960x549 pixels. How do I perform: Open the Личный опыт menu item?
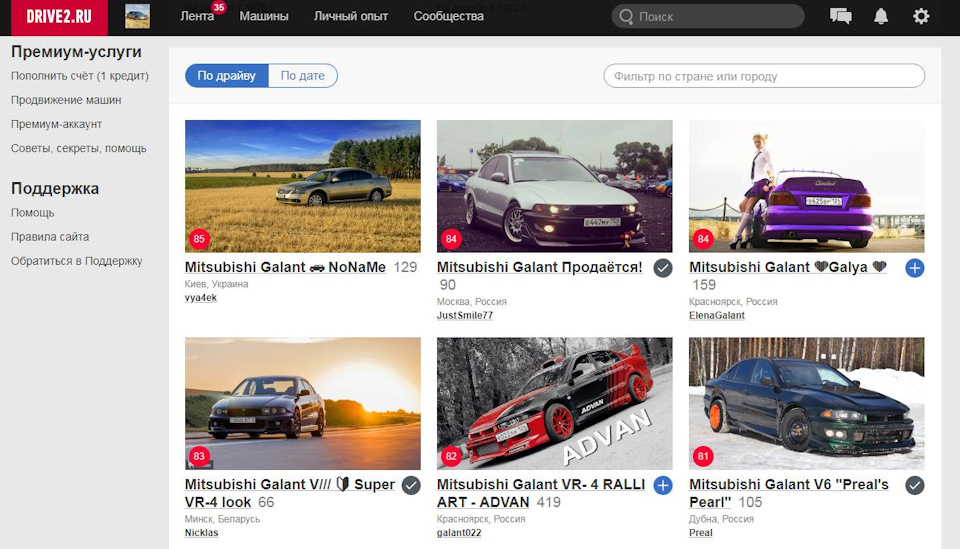click(351, 17)
